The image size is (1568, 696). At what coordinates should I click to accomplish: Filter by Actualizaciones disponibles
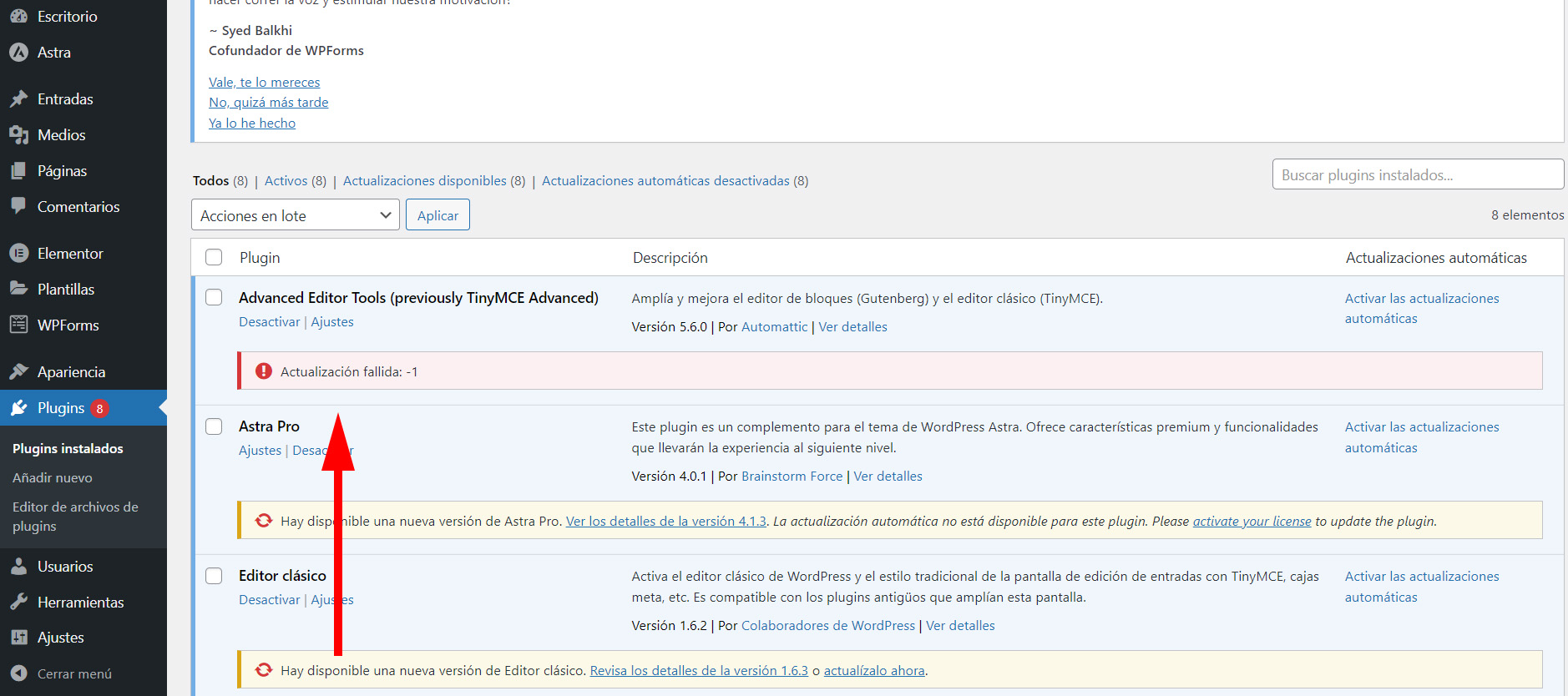(425, 180)
